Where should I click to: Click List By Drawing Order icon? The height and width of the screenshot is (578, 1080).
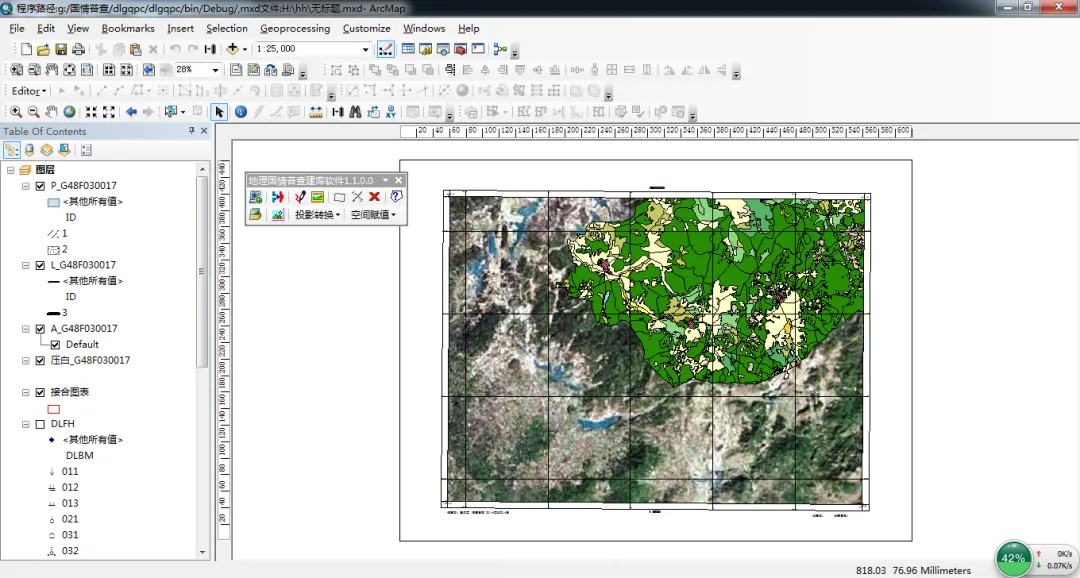(12, 150)
